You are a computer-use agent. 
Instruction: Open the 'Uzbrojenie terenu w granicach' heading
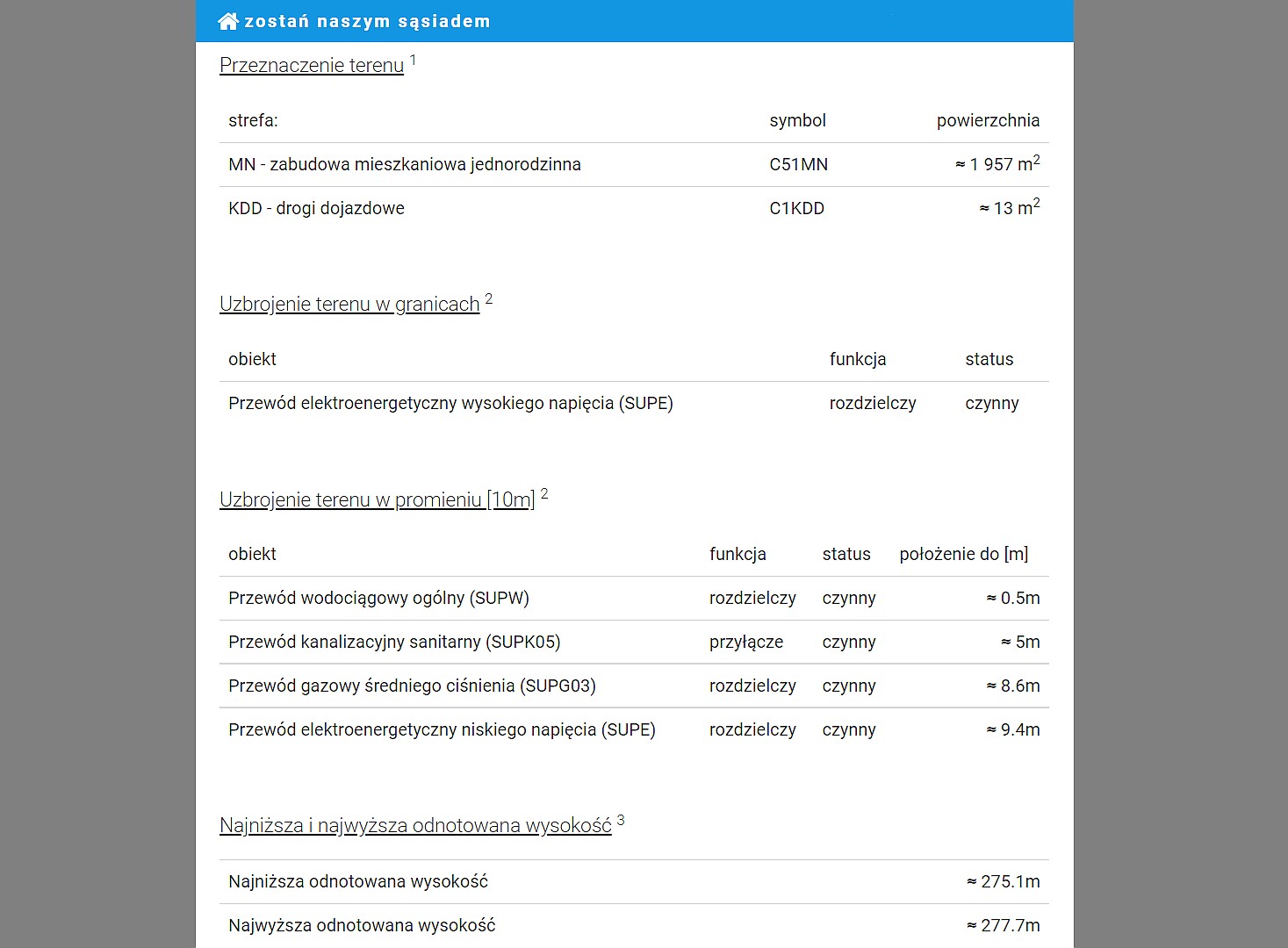349,304
